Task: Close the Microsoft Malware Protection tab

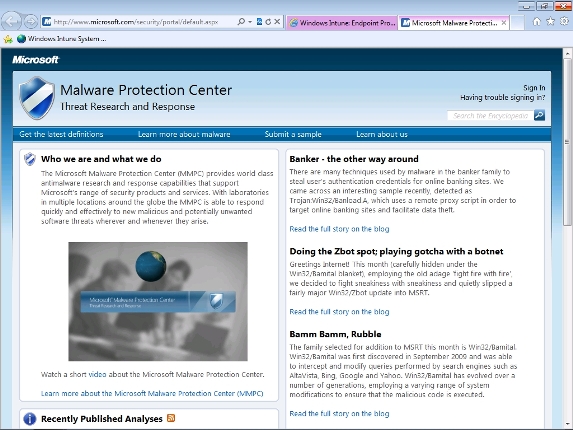Action: [x=504, y=23]
